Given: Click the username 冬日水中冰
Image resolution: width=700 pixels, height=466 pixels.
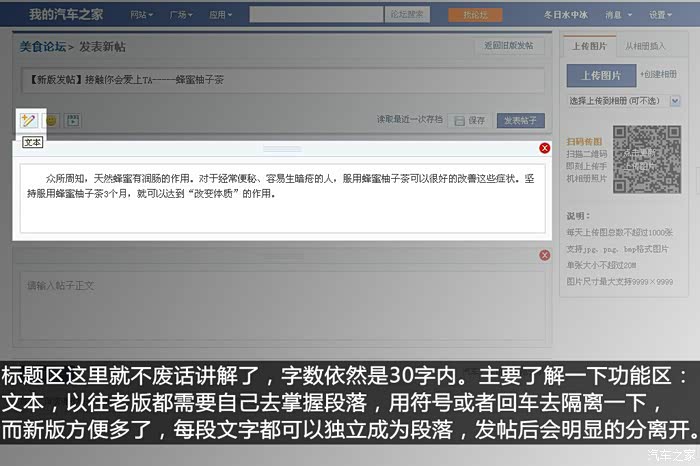Looking at the screenshot, I should point(566,15).
